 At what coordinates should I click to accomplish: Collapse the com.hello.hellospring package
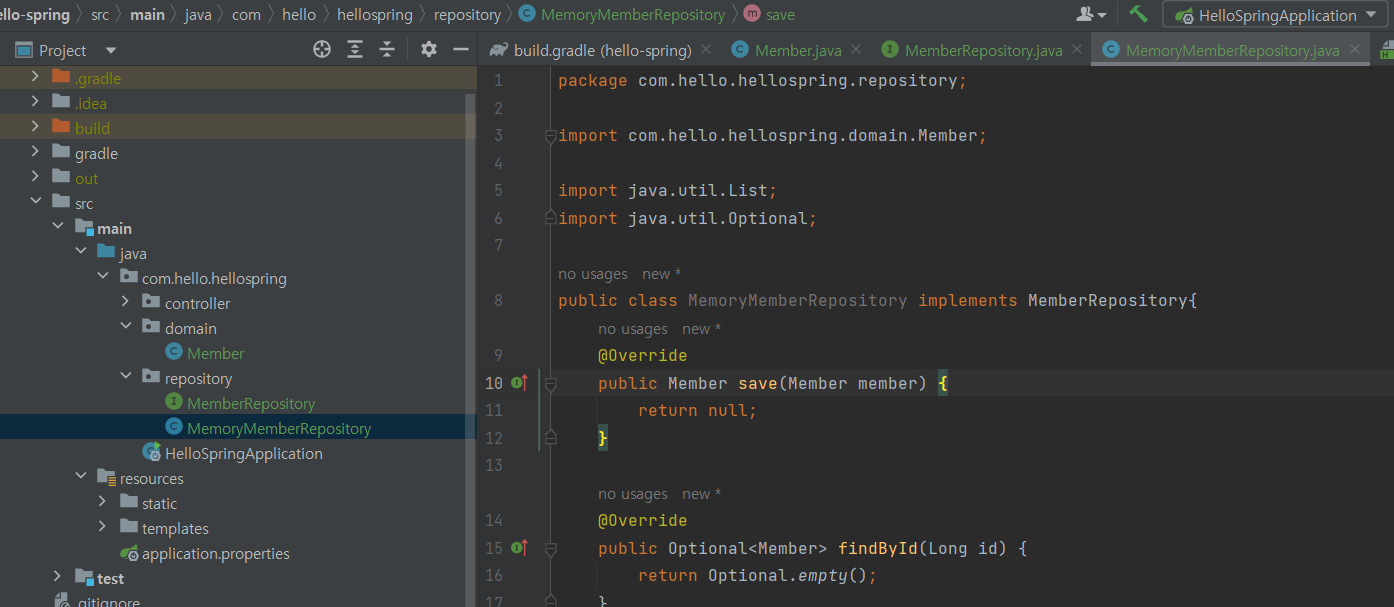[x=103, y=277]
